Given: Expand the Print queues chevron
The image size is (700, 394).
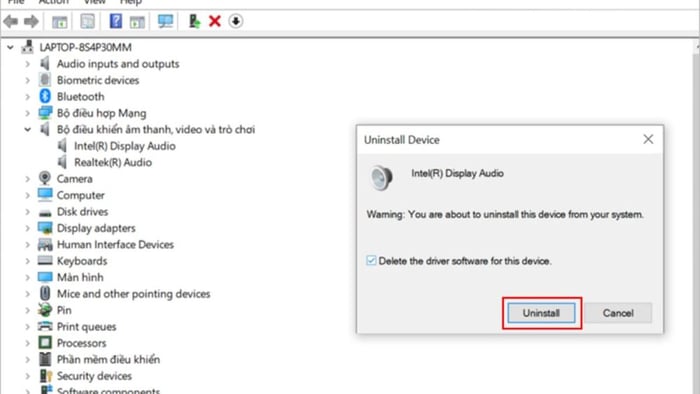Looking at the screenshot, I should (x=28, y=327).
